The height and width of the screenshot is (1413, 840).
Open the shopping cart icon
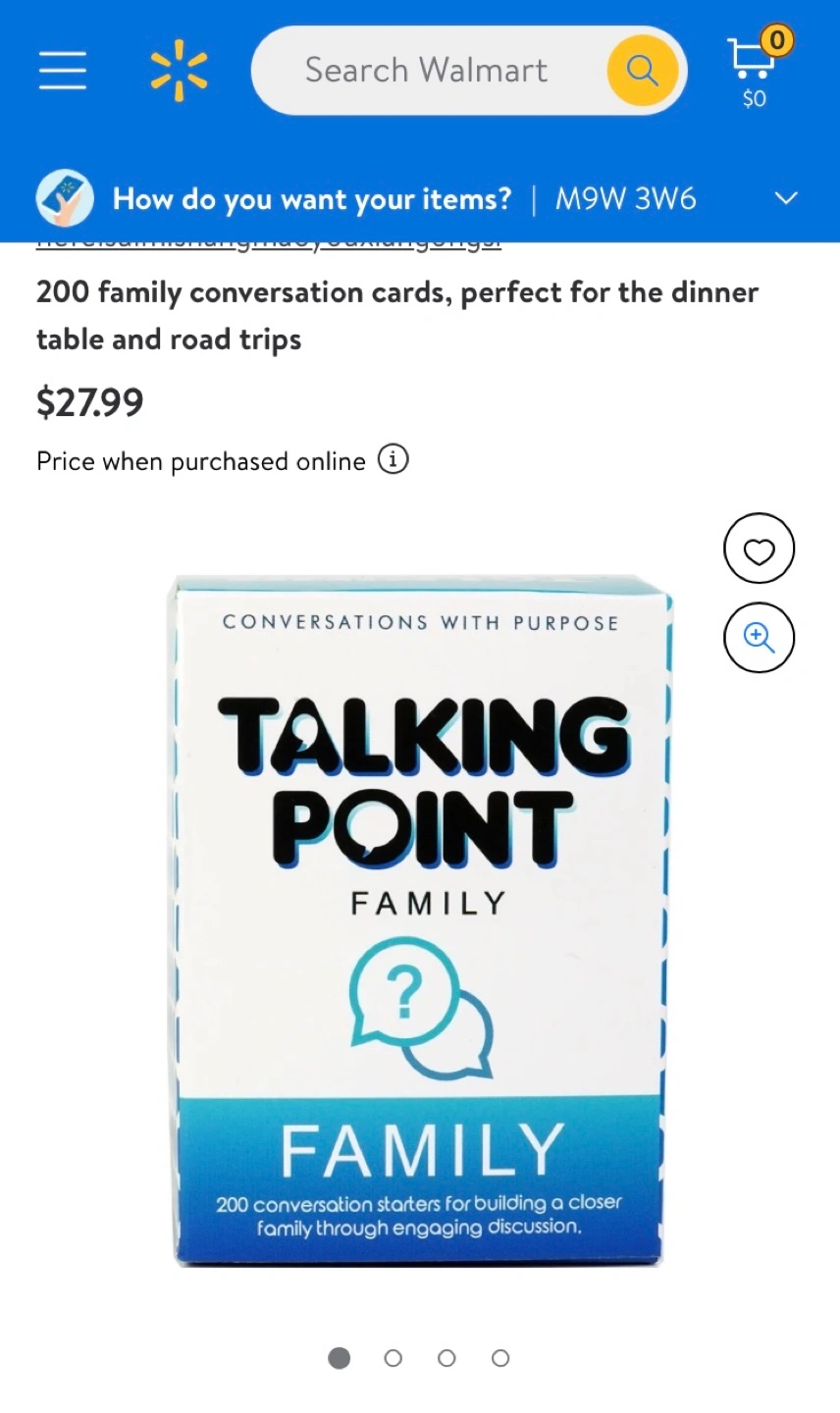coord(749,58)
